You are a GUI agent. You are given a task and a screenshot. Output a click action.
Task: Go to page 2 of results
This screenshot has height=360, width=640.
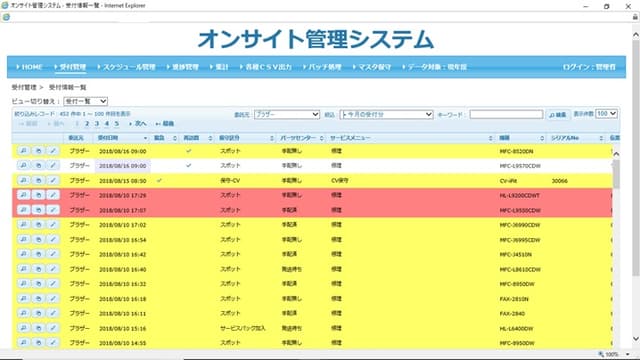tap(87, 124)
